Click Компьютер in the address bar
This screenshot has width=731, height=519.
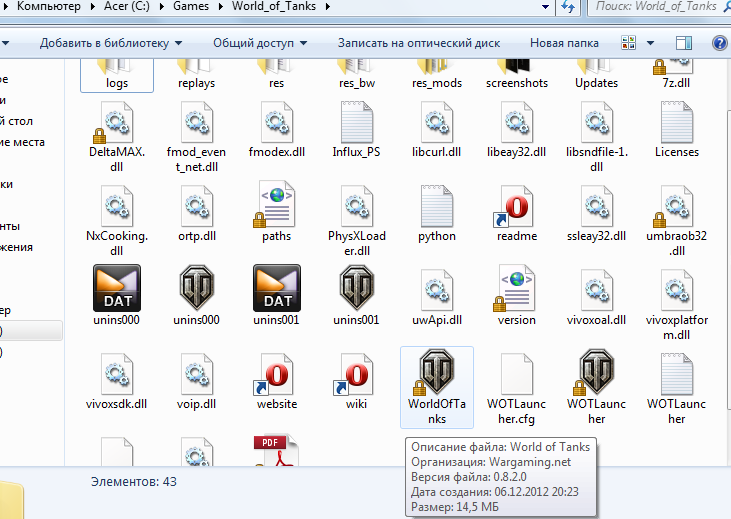[48, 7]
